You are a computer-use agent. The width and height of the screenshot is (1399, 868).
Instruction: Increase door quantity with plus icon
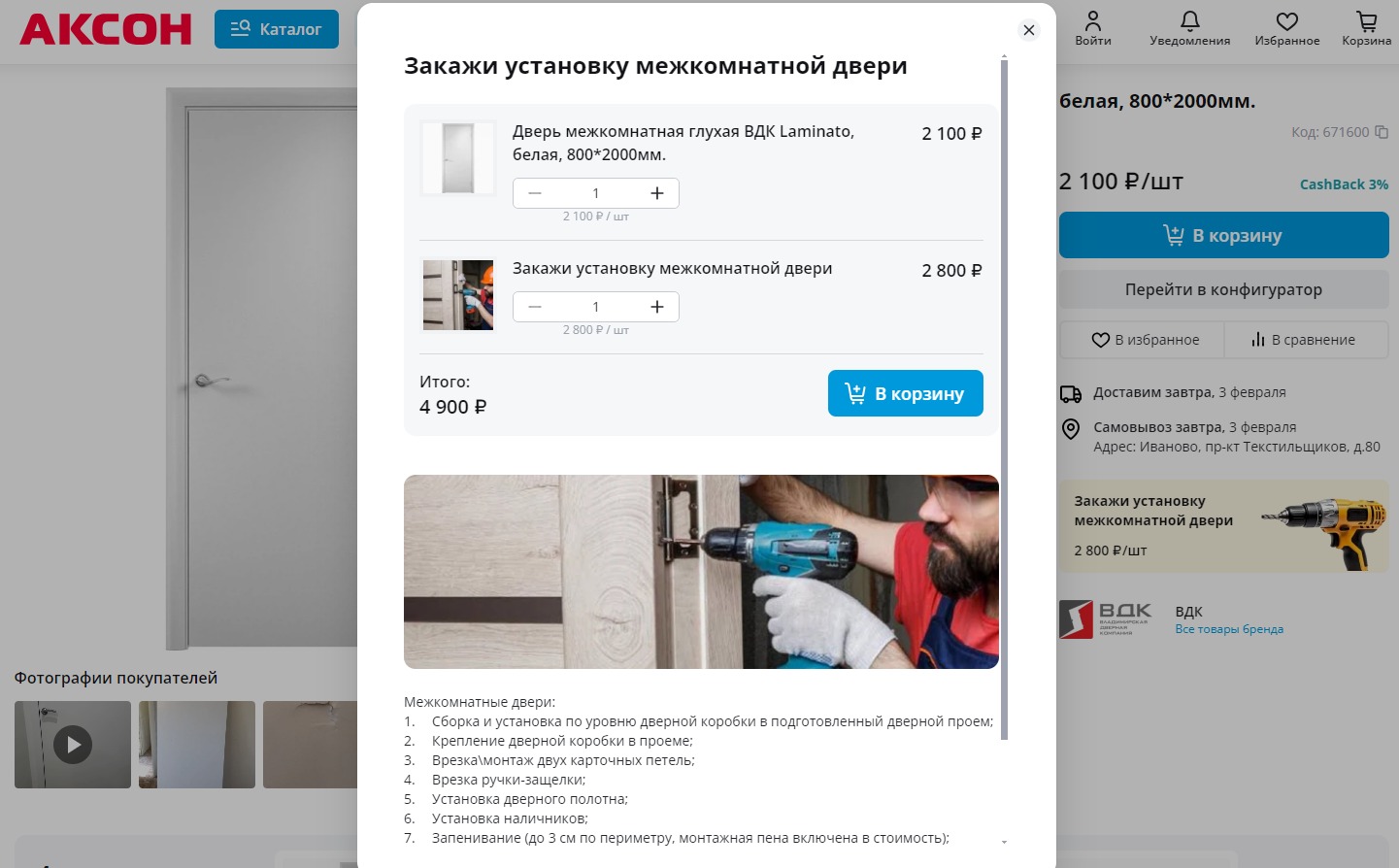coord(657,193)
